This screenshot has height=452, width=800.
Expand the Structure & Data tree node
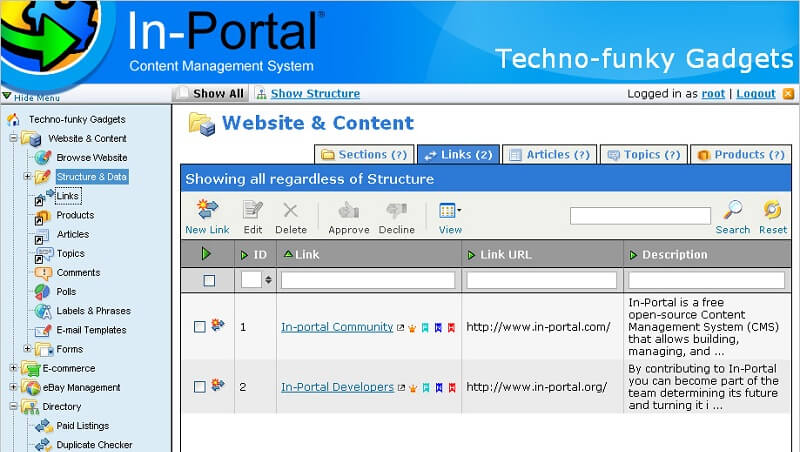pyautogui.click(x=27, y=177)
